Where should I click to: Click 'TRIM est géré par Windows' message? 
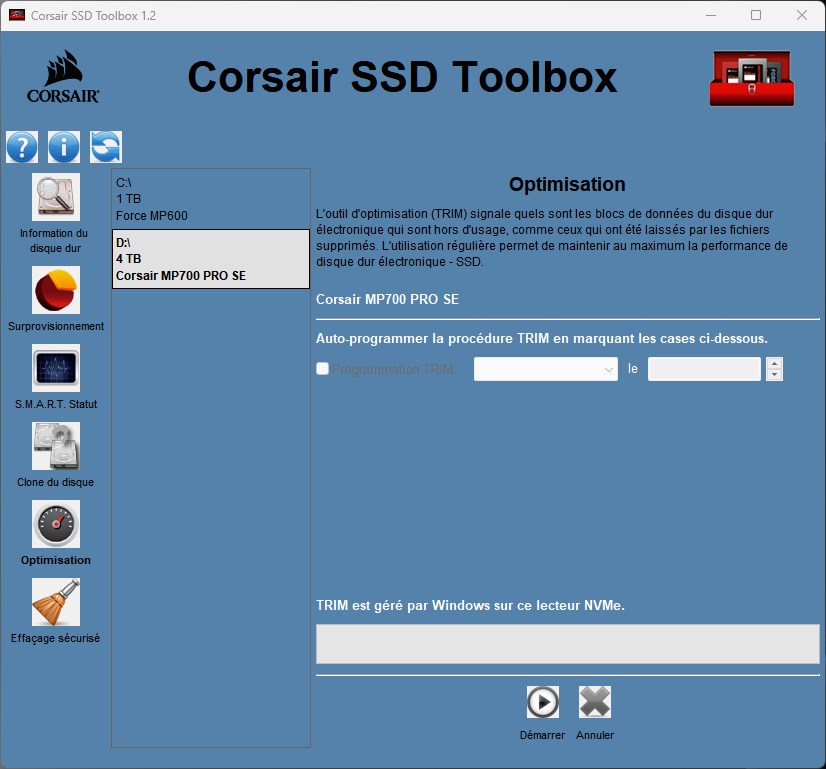470,606
